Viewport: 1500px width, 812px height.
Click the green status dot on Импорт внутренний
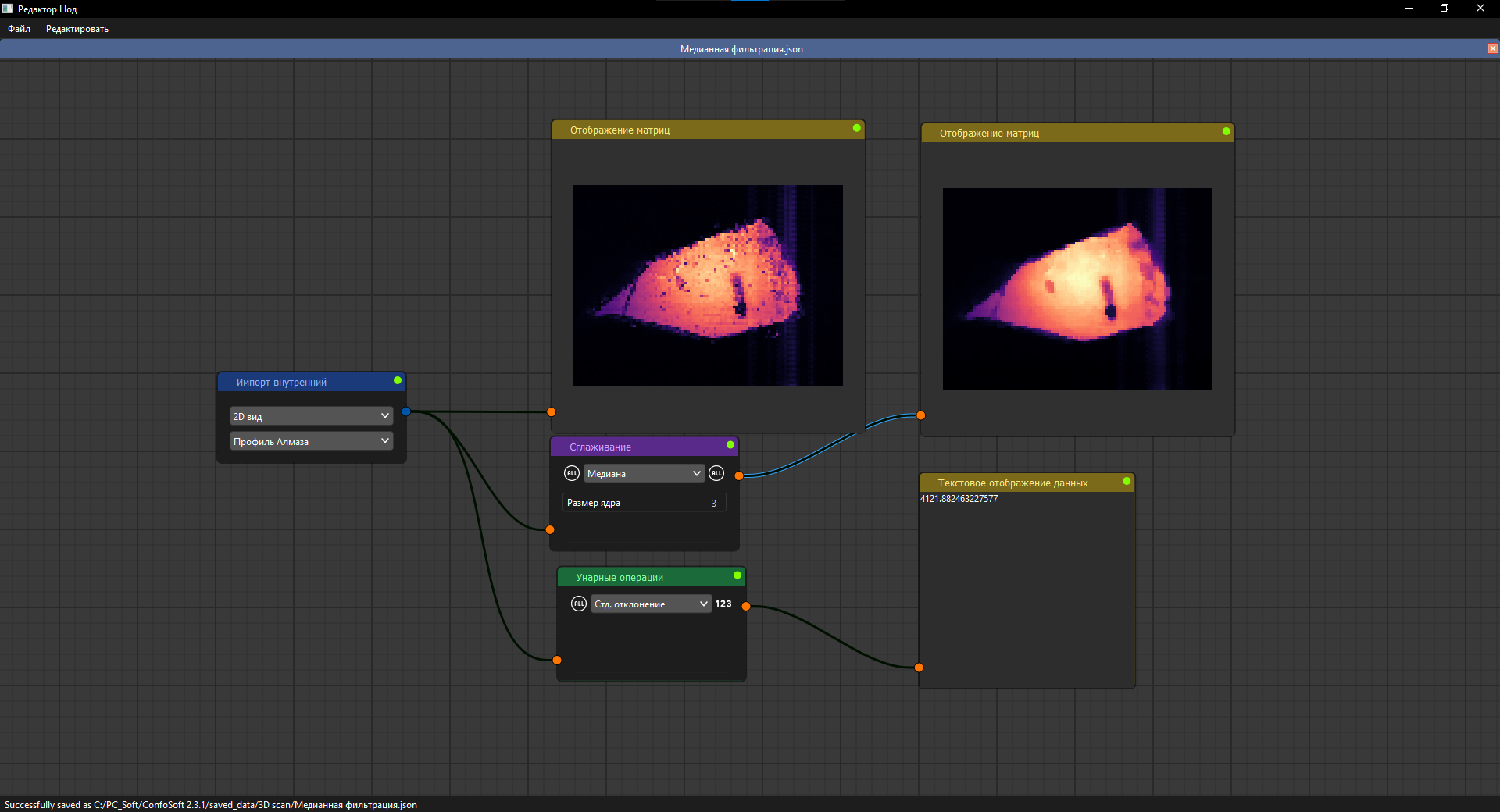pos(398,380)
